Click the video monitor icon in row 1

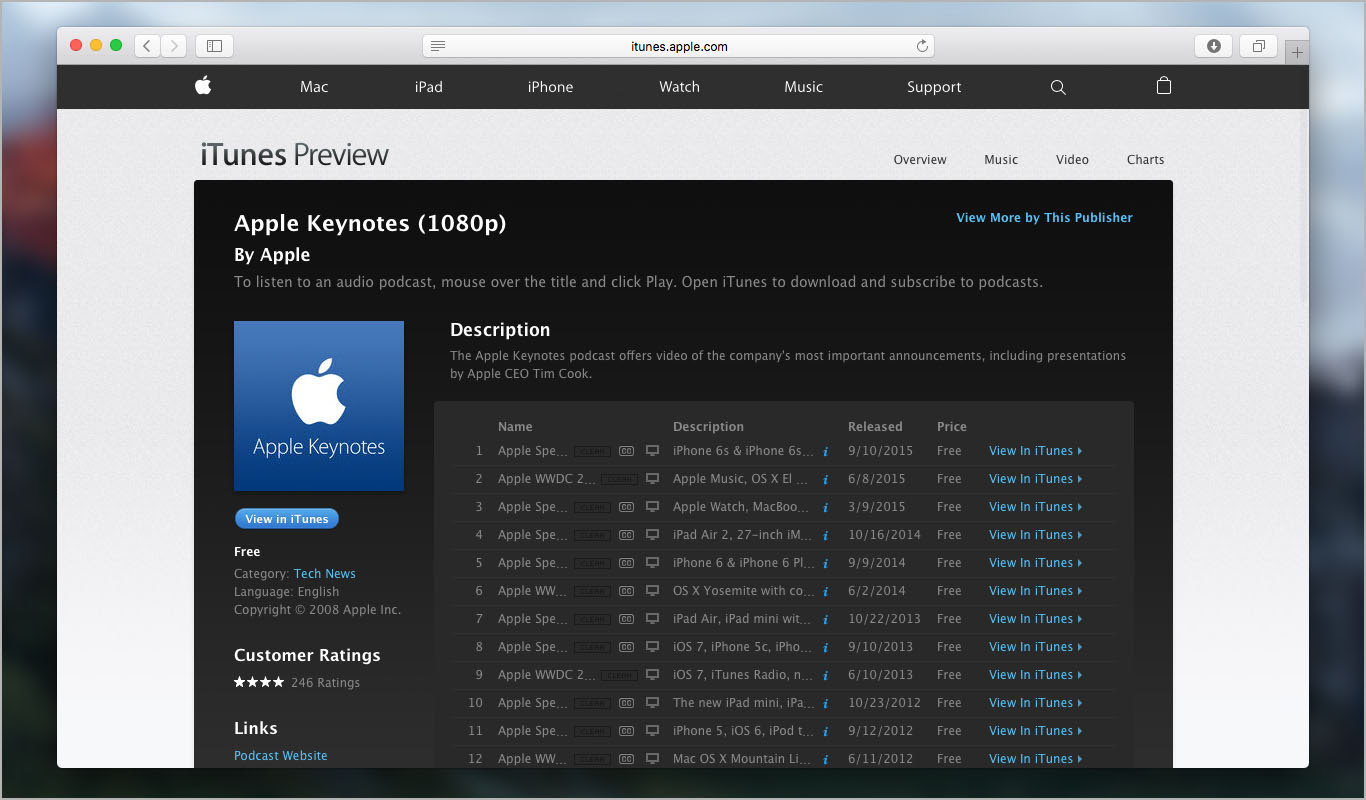pos(653,451)
